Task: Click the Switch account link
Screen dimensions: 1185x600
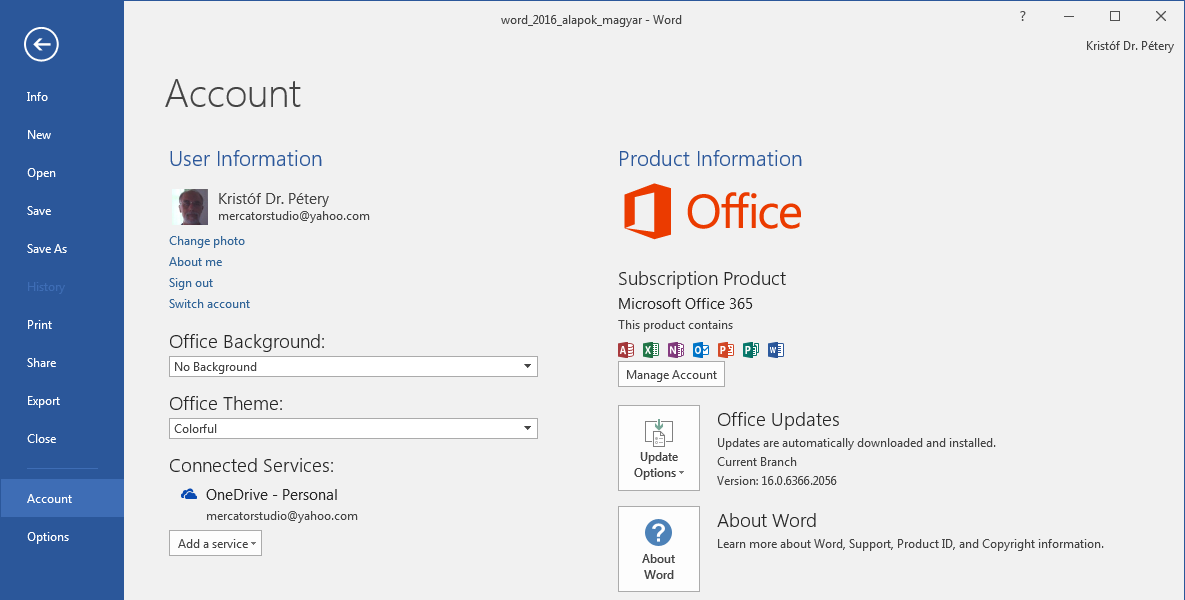Action: point(209,304)
